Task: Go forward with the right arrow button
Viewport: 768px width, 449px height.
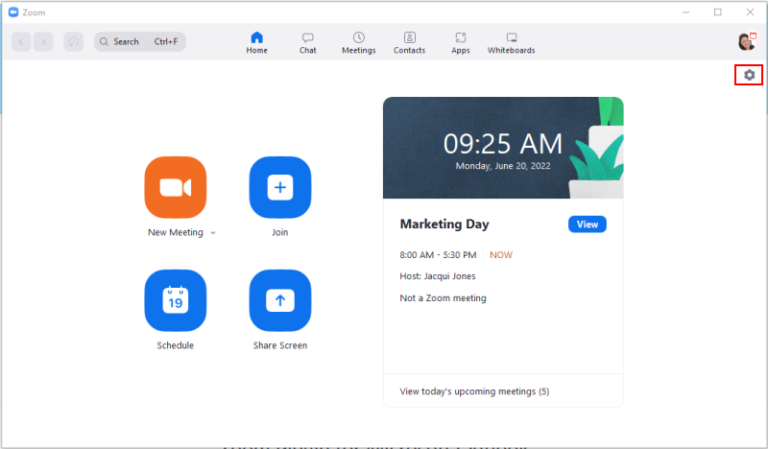Action: point(44,41)
